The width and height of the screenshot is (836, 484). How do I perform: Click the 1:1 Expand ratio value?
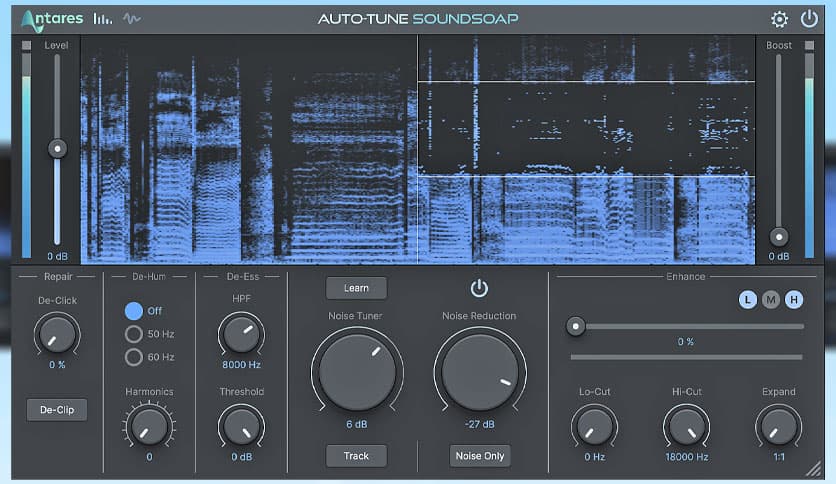779,457
